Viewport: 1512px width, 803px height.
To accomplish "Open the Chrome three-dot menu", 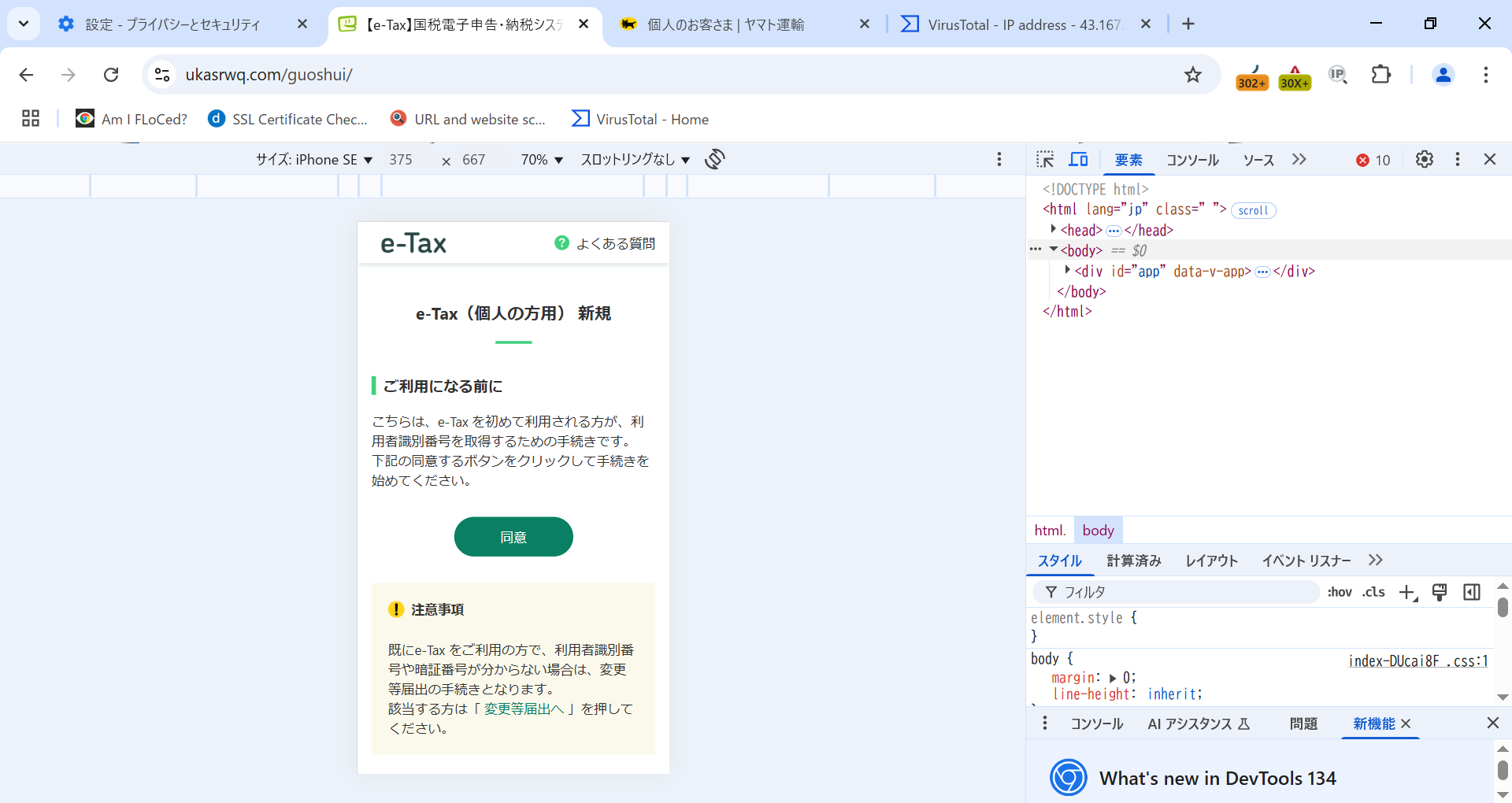I will [x=1486, y=75].
